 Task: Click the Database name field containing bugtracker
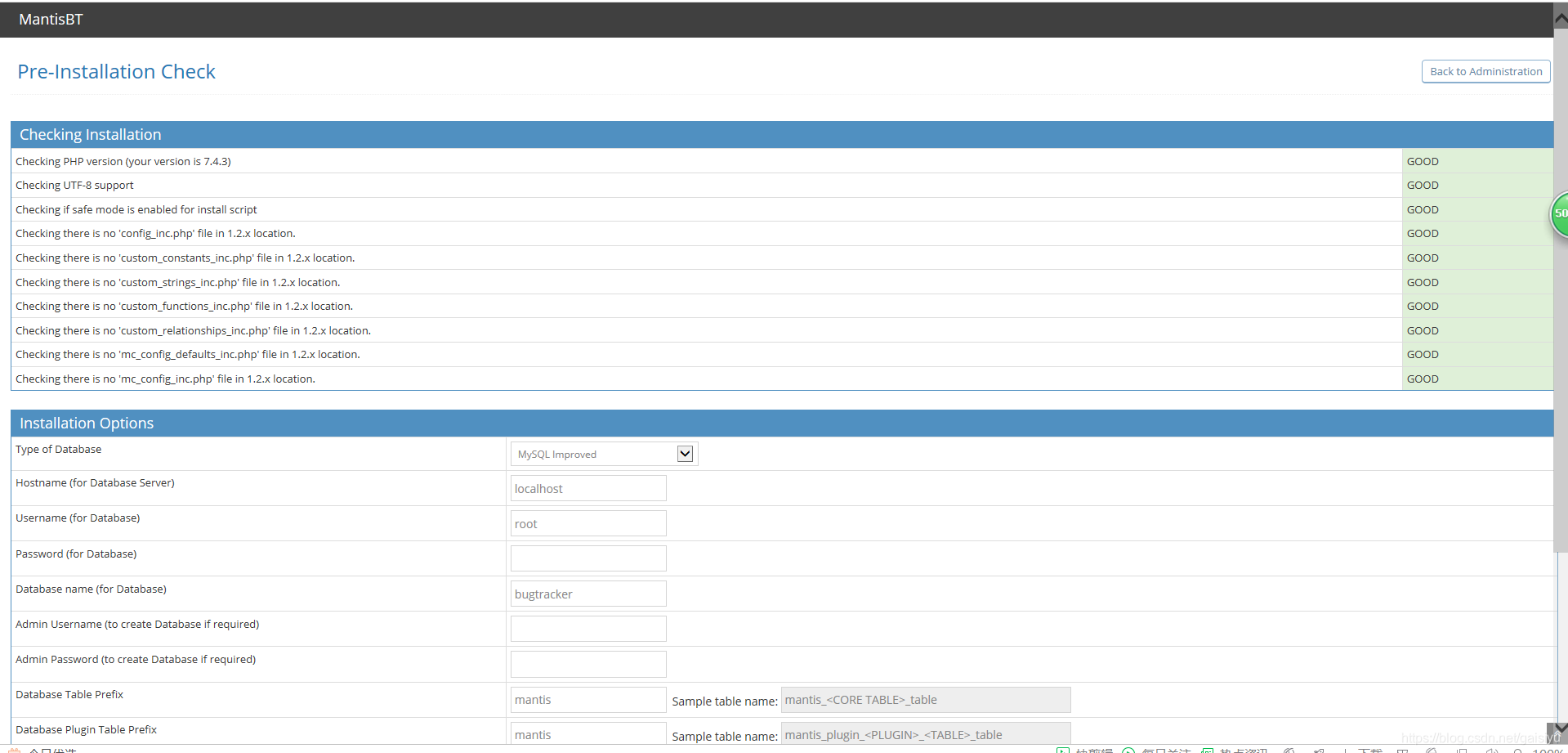point(588,594)
